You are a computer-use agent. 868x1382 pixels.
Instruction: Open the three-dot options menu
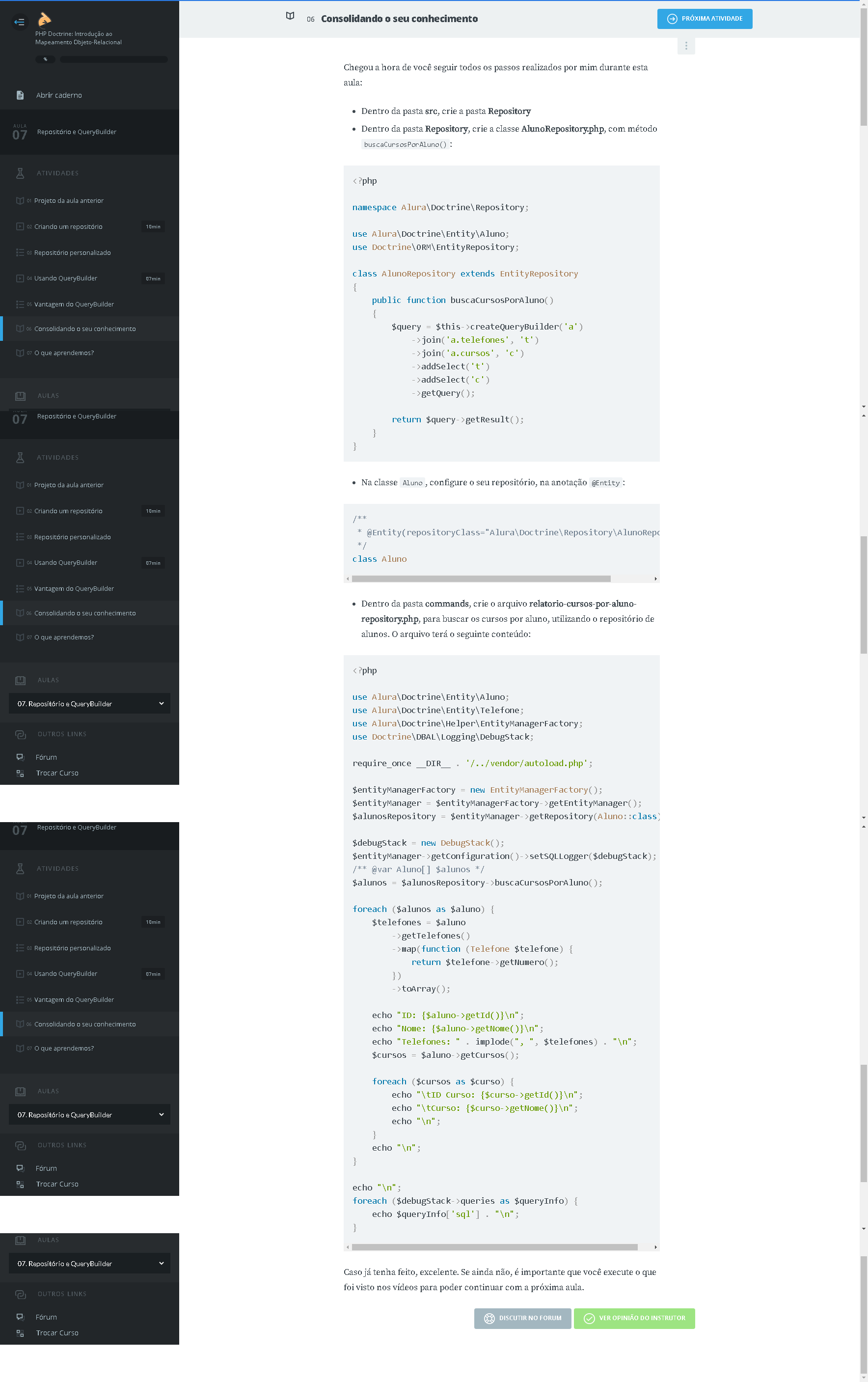coord(685,46)
